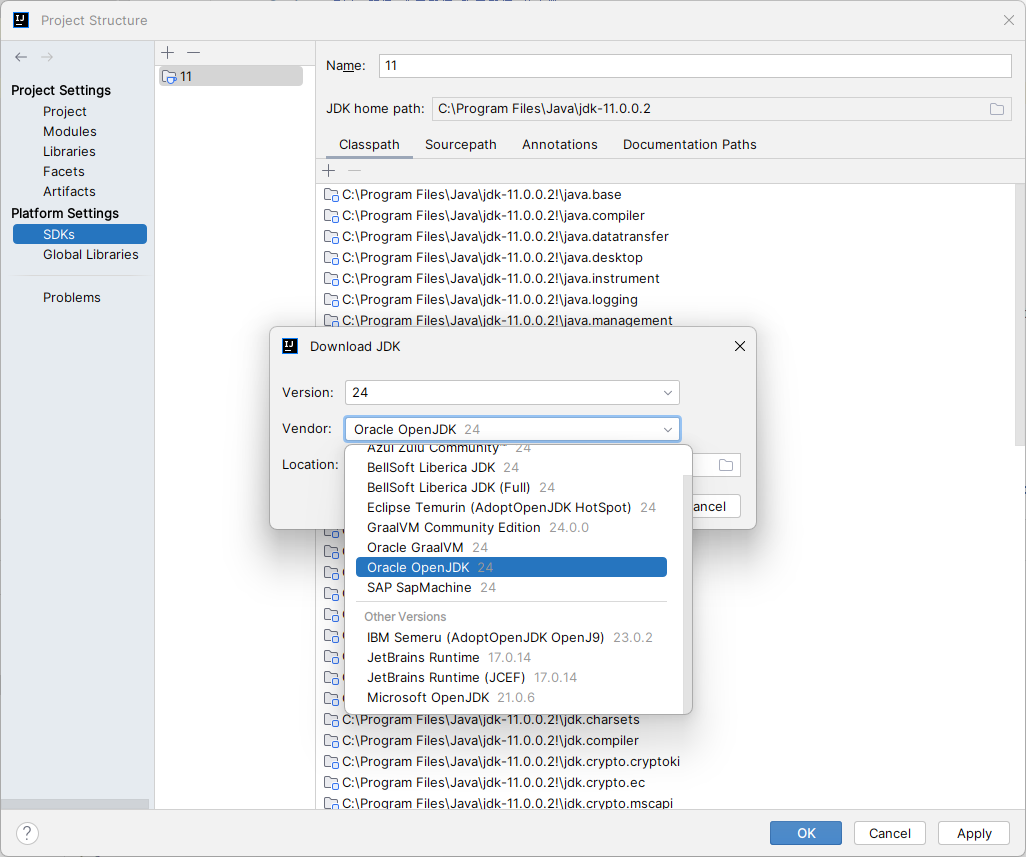The height and width of the screenshot is (857, 1026).
Task: Choose SAP SapMachine 24
Action: point(511,587)
